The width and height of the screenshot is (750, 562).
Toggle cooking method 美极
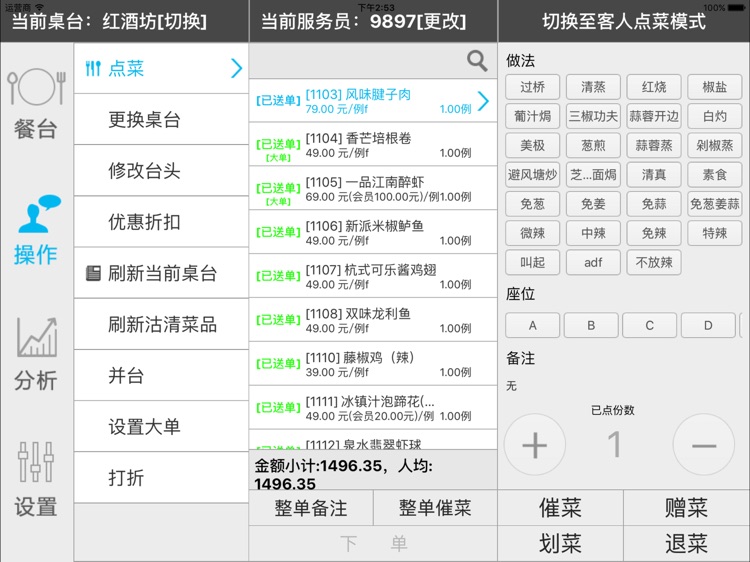point(532,145)
